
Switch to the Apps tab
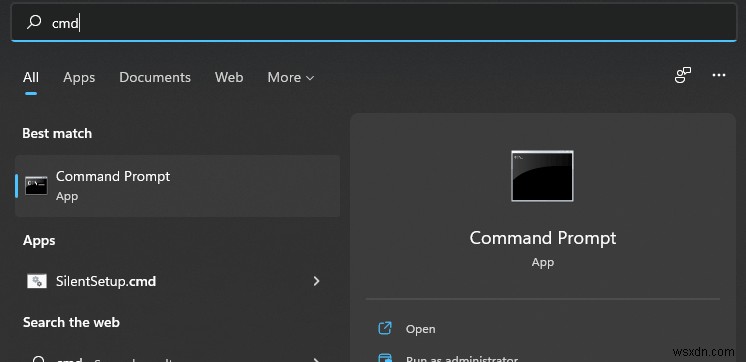pyautogui.click(x=79, y=77)
